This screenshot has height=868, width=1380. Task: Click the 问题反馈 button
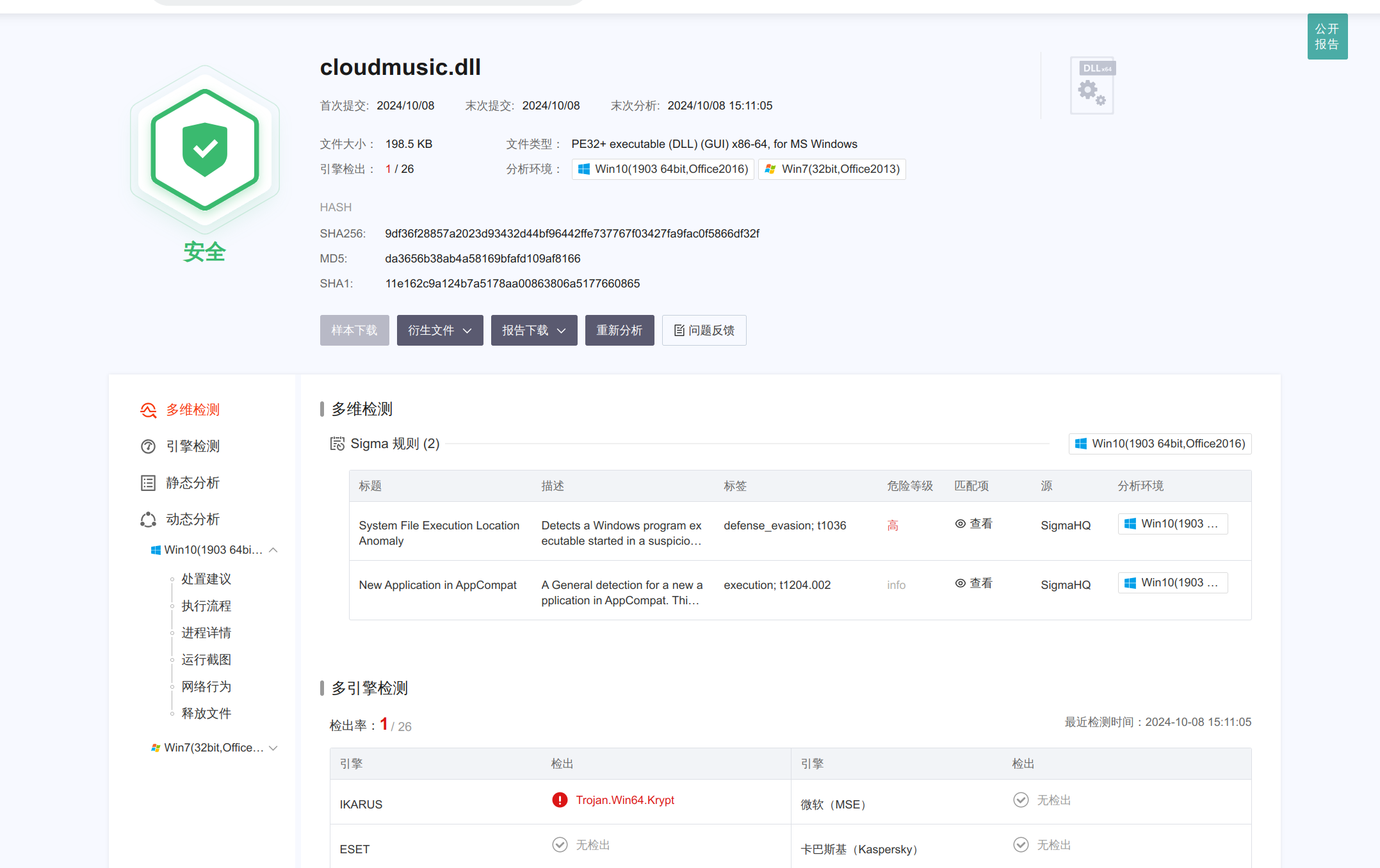tap(704, 330)
